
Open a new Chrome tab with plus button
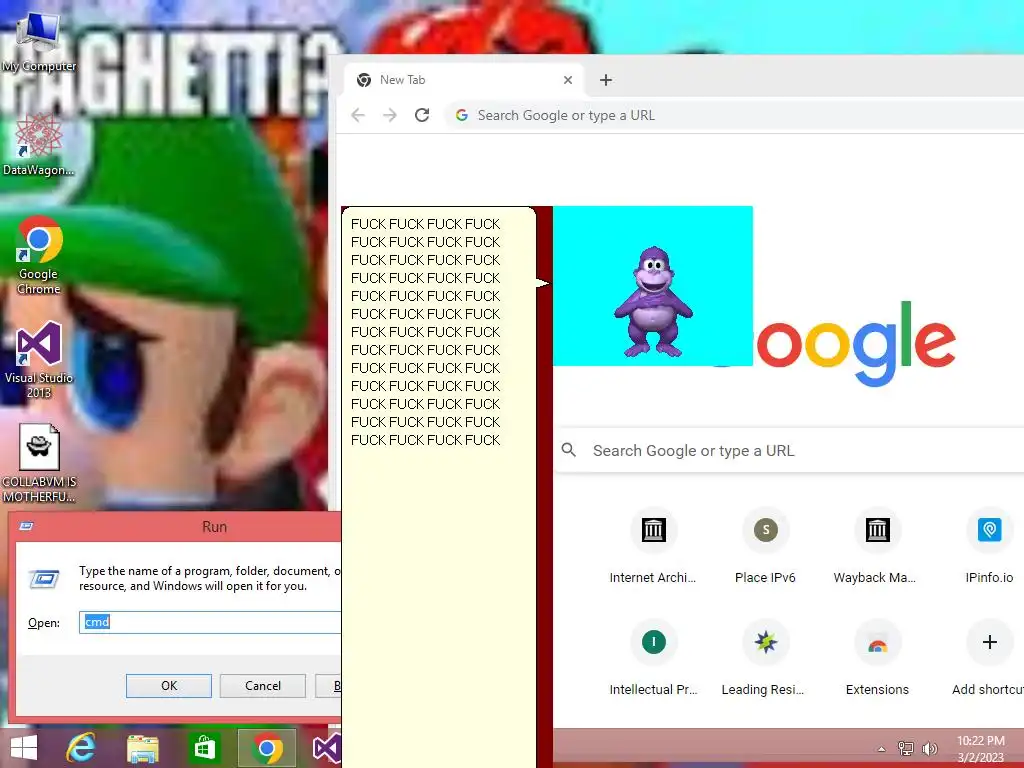pos(606,80)
